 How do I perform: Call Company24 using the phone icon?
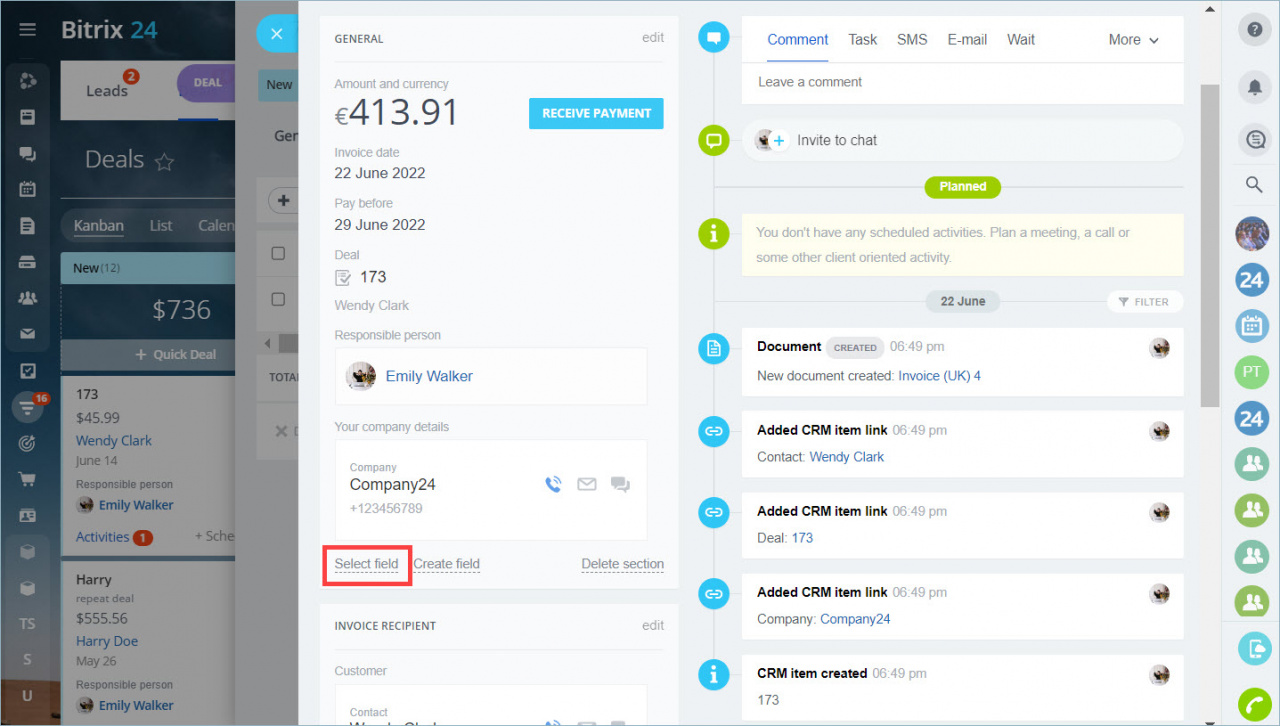coord(553,484)
